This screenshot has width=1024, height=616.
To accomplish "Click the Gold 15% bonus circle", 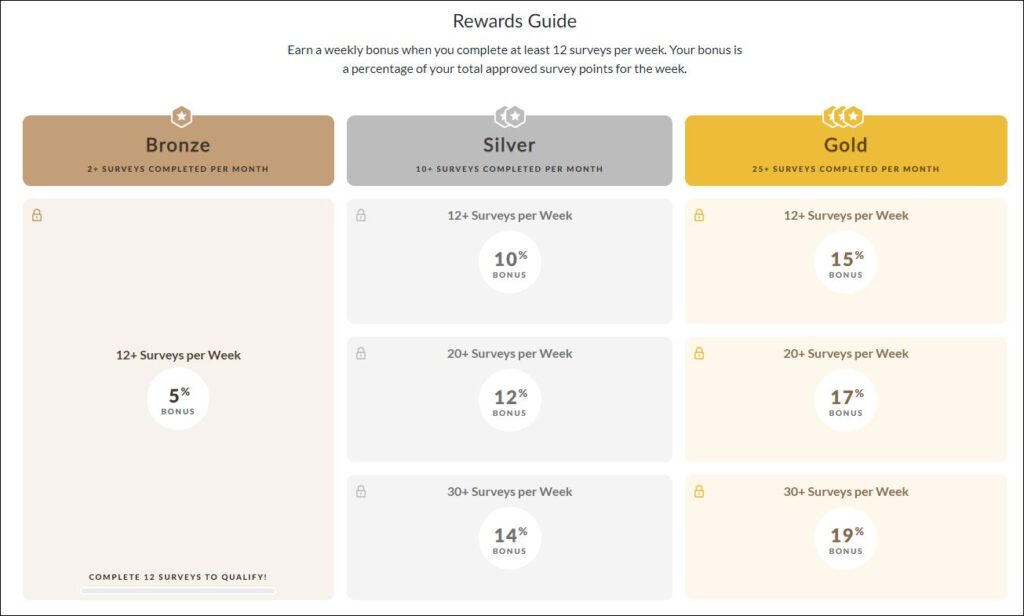I will pos(846,262).
